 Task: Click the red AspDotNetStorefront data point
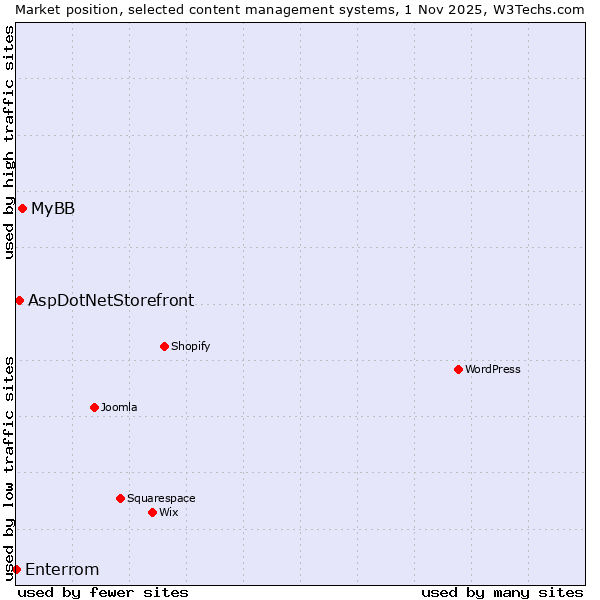tap(19, 300)
